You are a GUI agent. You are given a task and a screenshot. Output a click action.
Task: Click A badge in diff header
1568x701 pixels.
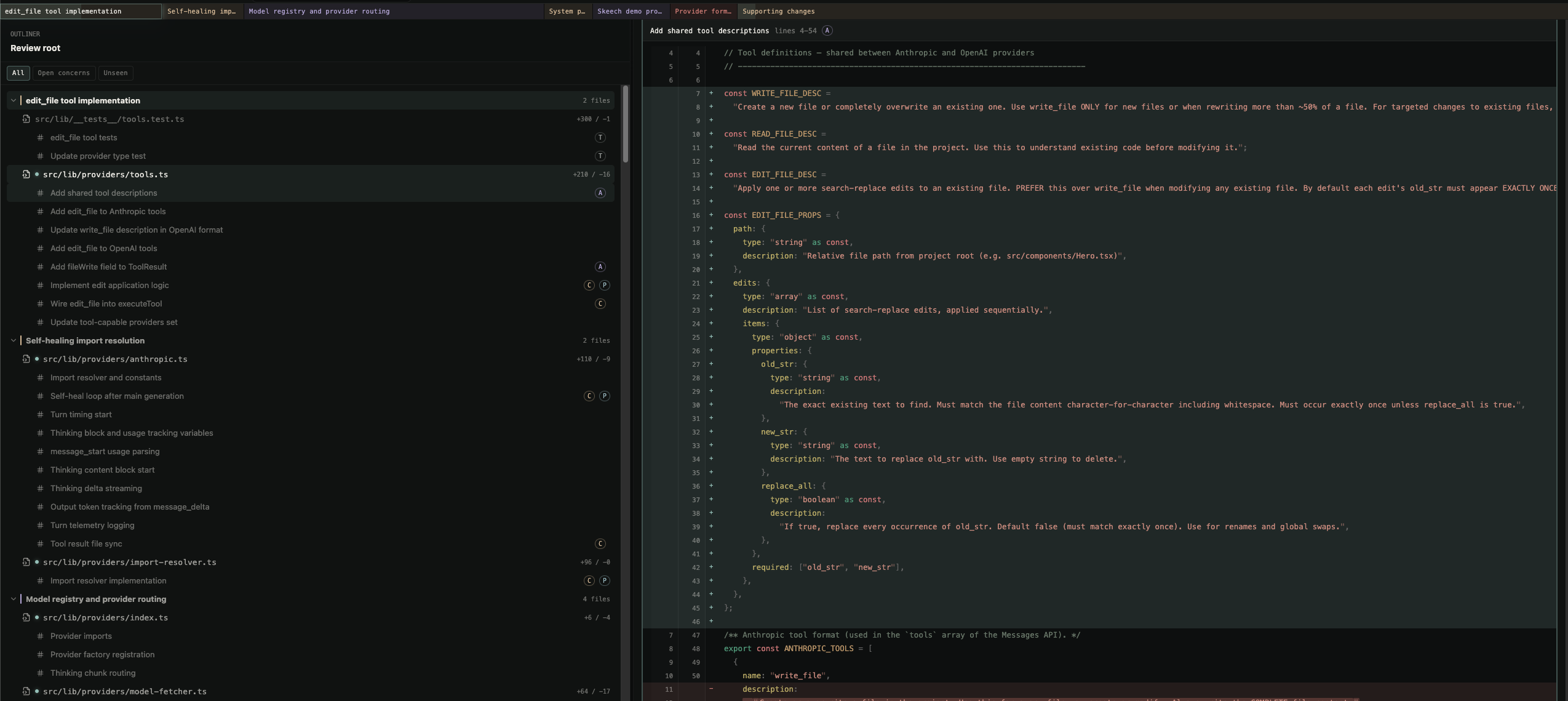pyautogui.click(x=827, y=30)
